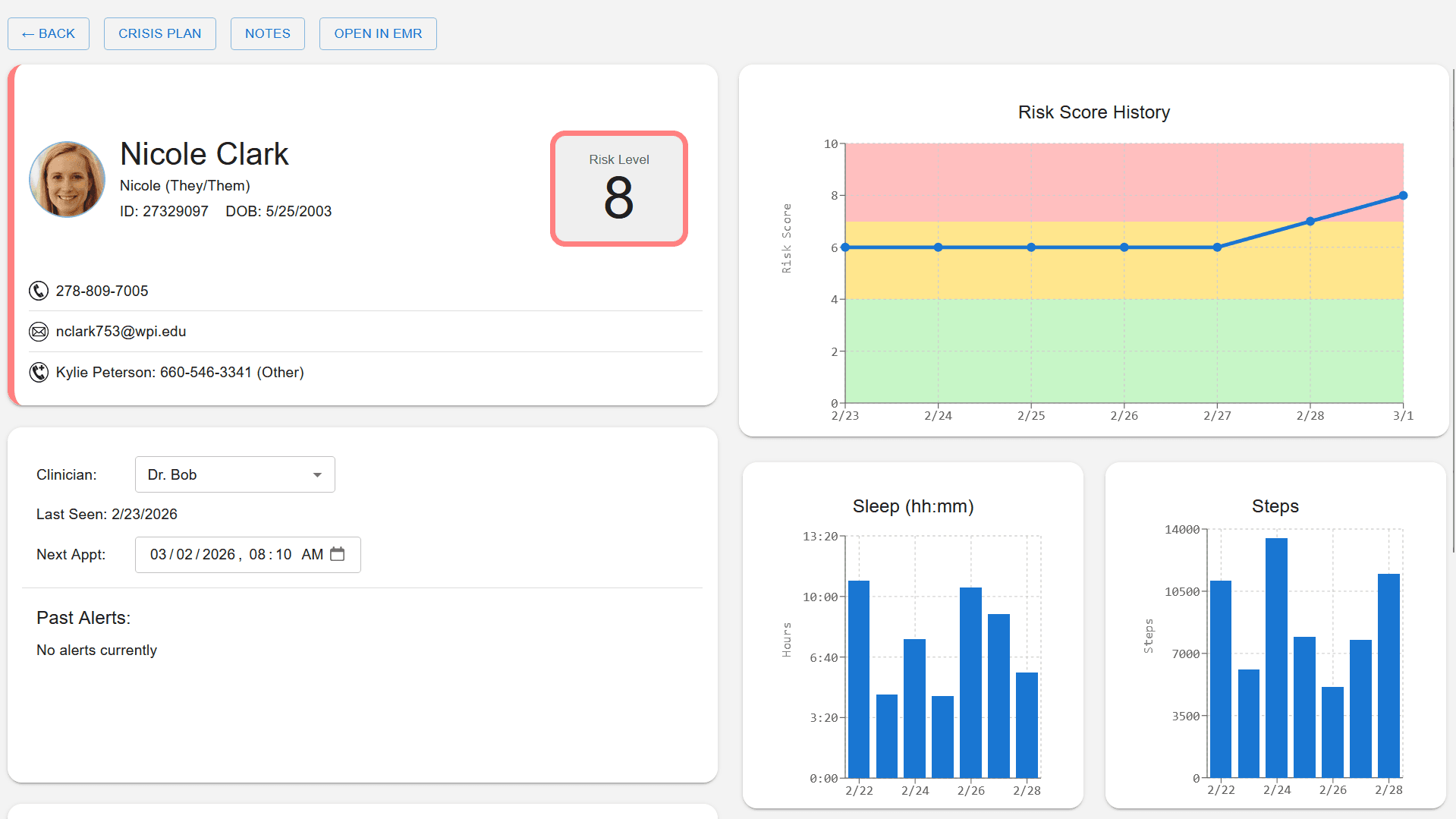The width and height of the screenshot is (1456, 819).
Task: Click the email envelope icon
Action: tap(39, 332)
